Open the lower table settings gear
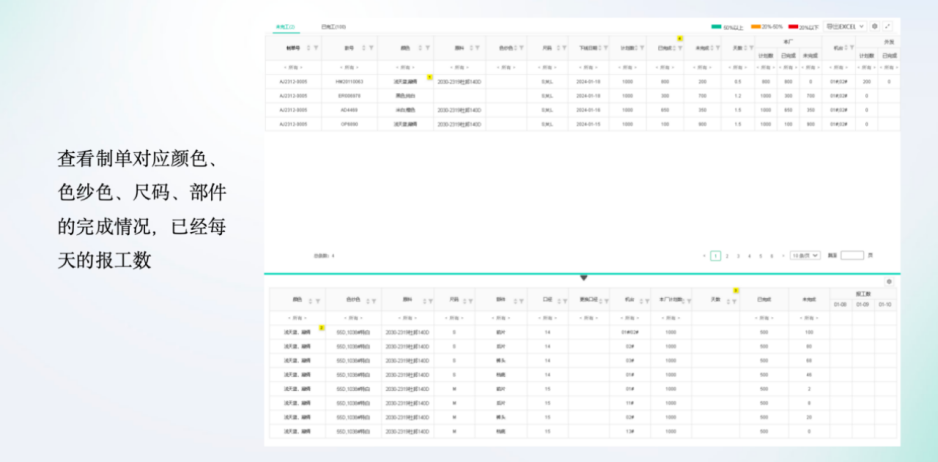The height and width of the screenshot is (462, 938). tap(889, 282)
